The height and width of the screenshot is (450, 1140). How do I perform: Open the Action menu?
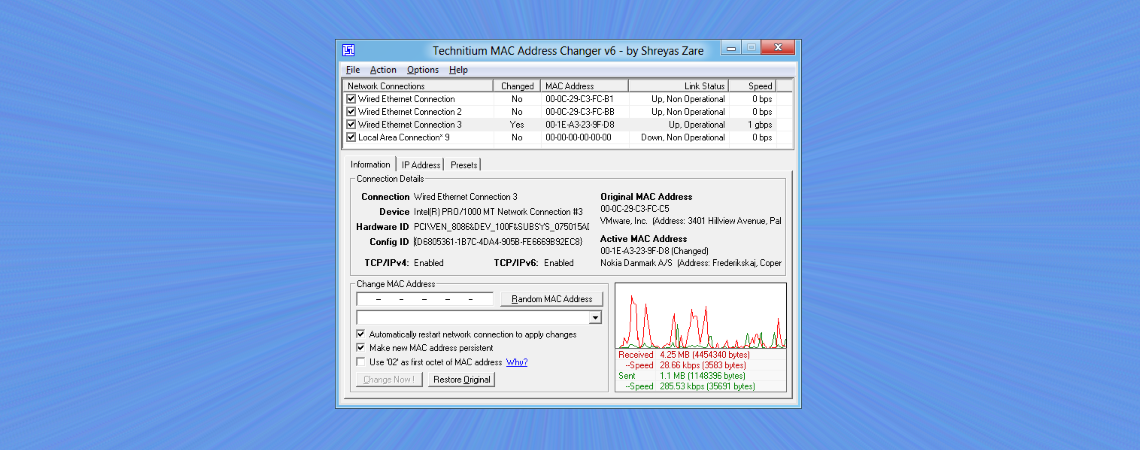[x=383, y=70]
